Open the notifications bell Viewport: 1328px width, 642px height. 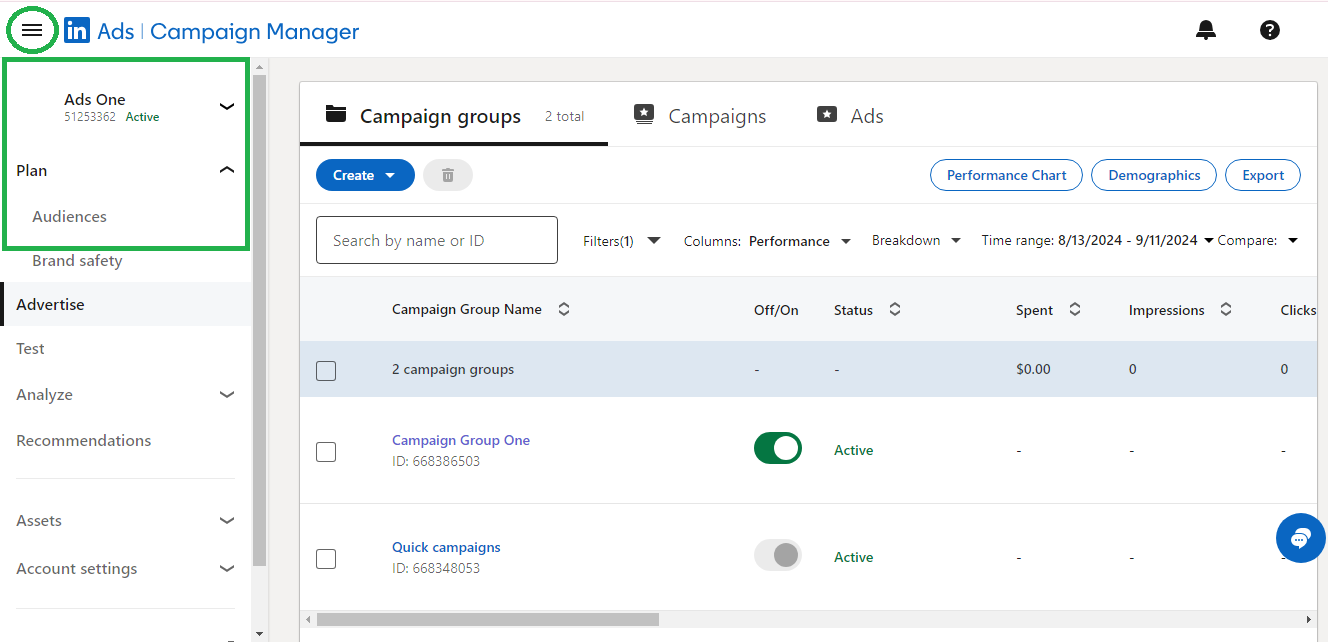click(x=1206, y=30)
